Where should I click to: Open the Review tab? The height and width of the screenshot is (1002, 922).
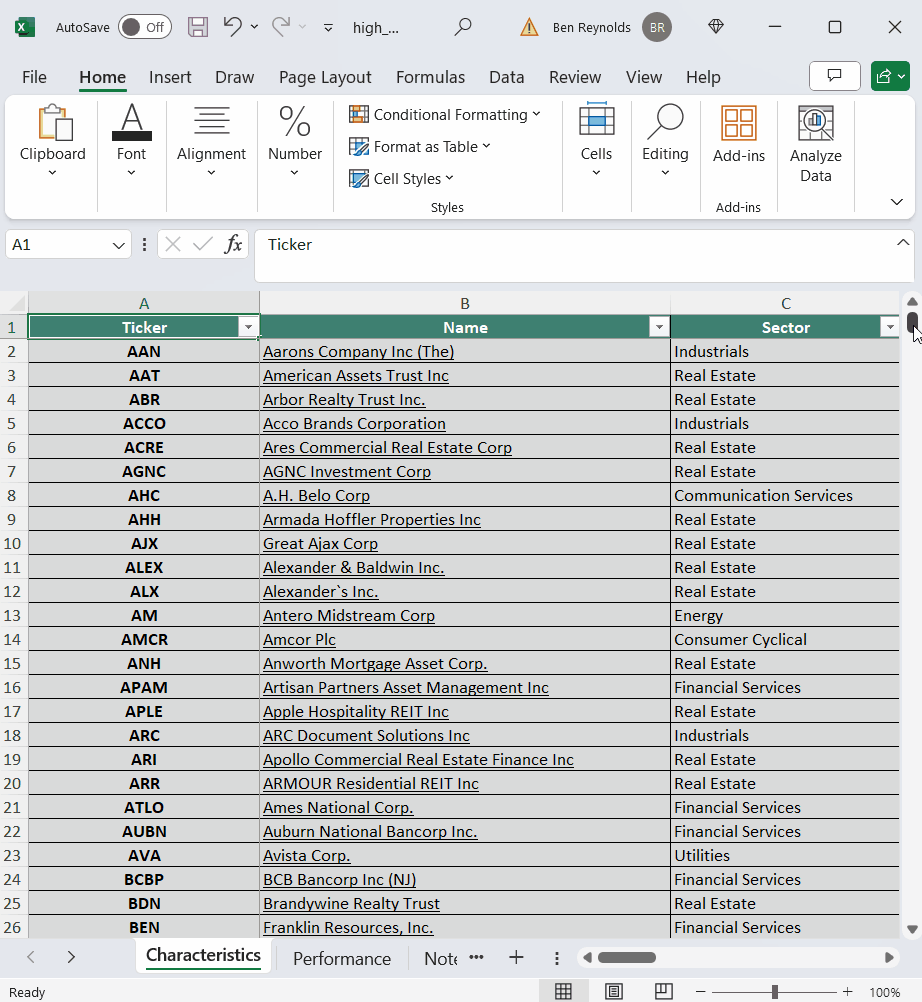click(575, 77)
